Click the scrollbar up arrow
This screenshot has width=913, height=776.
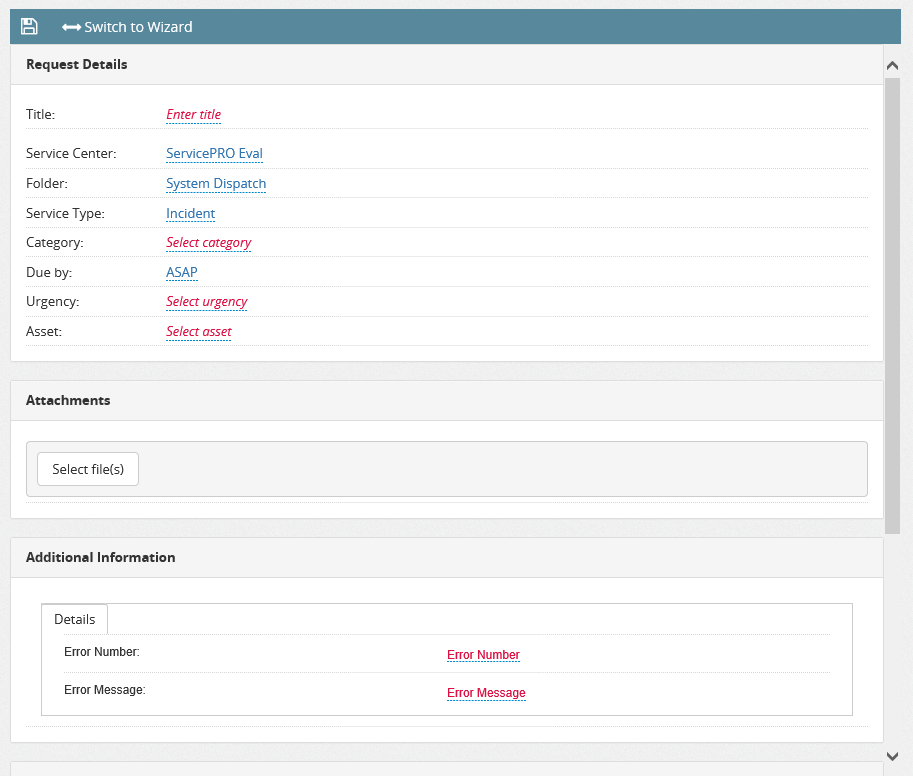(x=892, y=64)
